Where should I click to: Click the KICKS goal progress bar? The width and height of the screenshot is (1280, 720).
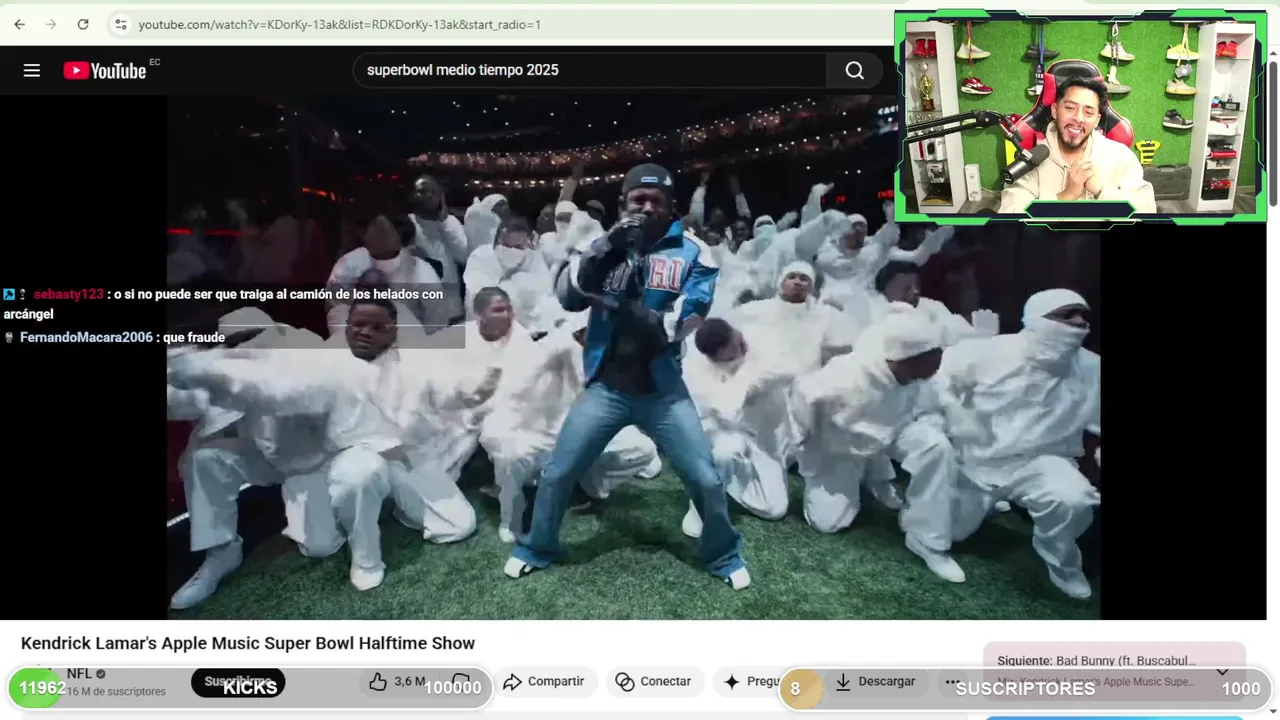click(x=250, y=688)
